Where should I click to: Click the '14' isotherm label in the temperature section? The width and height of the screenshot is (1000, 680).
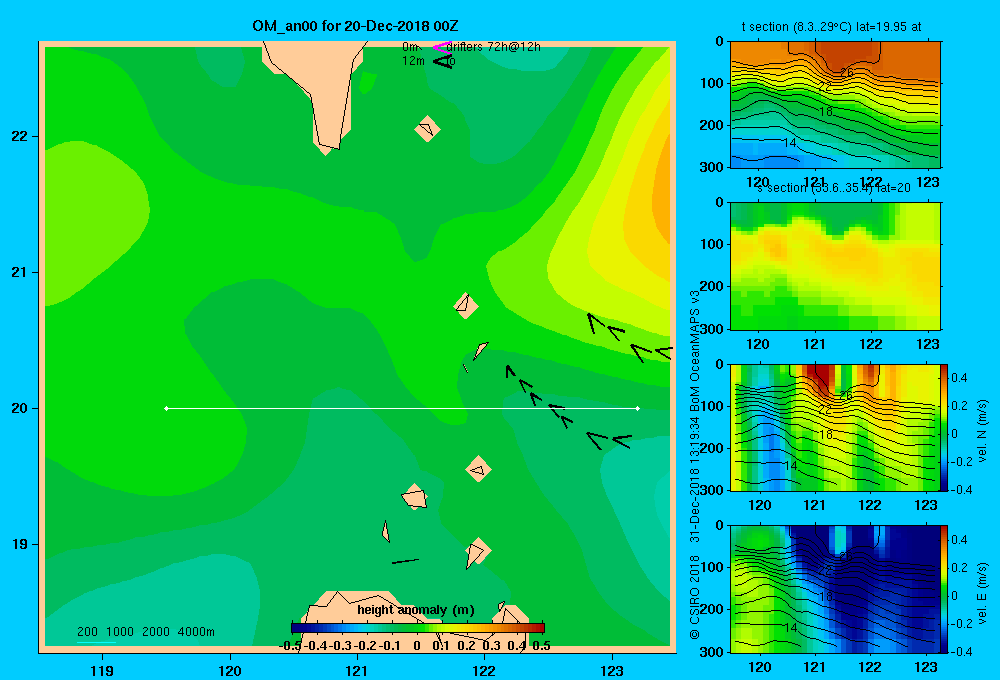[x=790, y=143]
